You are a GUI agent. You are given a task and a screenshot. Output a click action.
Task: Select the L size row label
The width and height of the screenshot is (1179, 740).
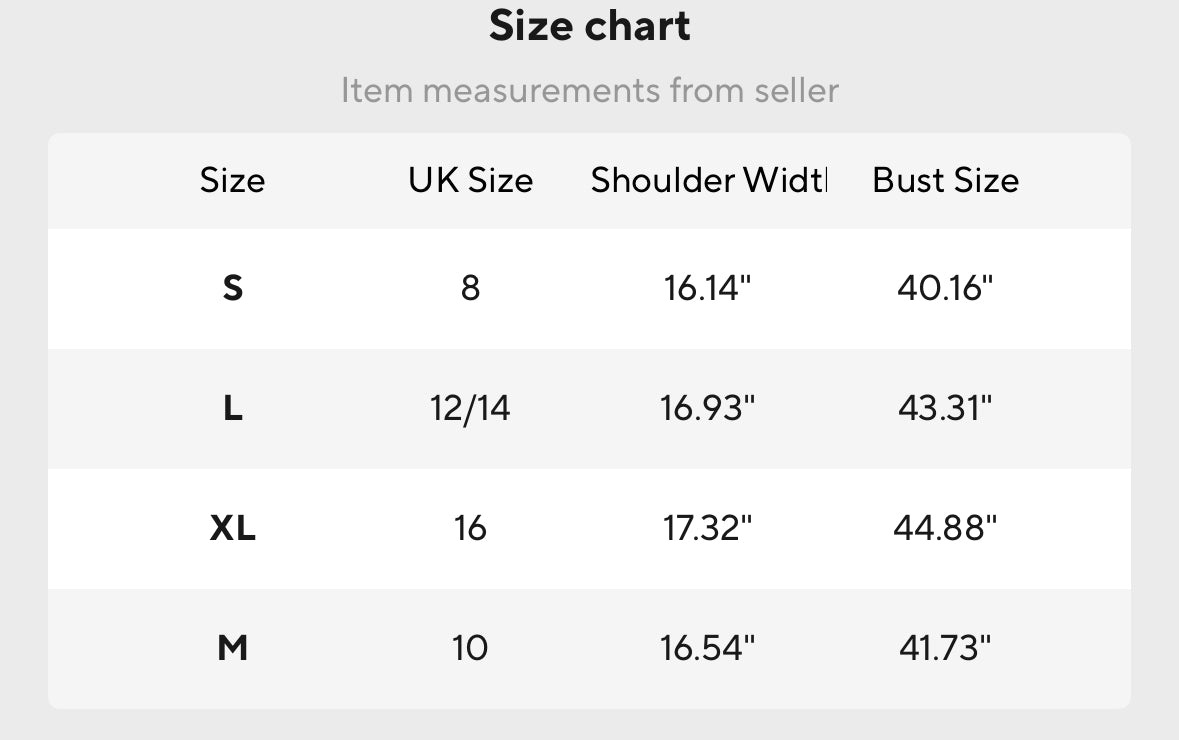232,408
